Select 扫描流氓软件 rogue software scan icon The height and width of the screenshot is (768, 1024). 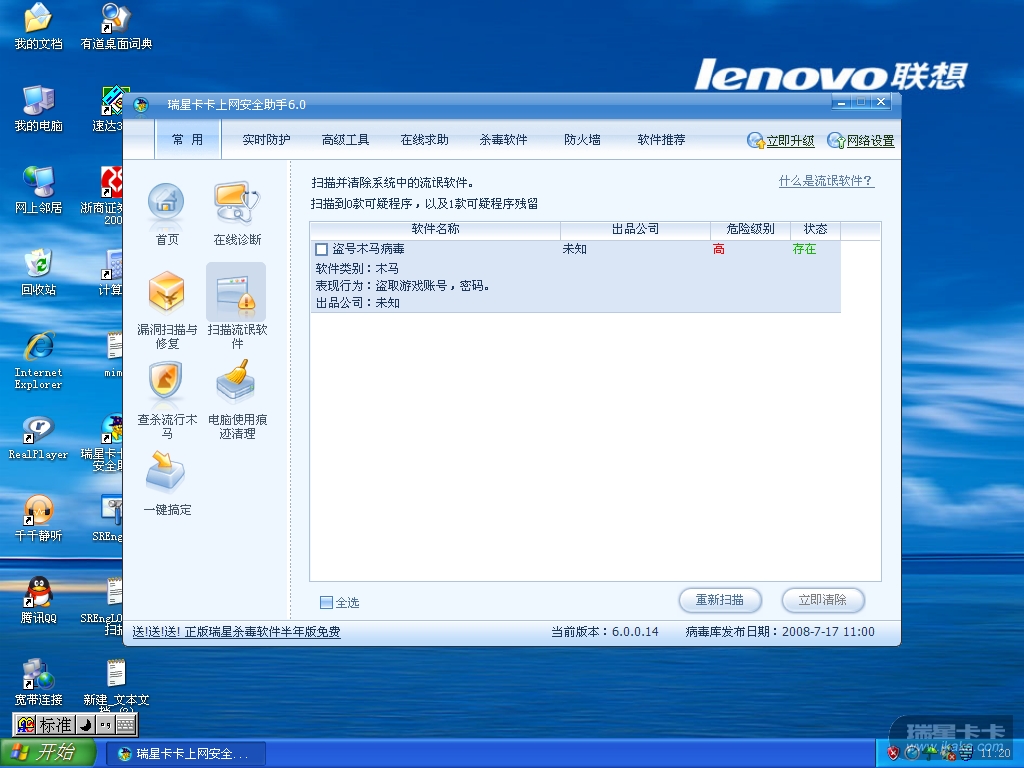click(x=236, y=293)
